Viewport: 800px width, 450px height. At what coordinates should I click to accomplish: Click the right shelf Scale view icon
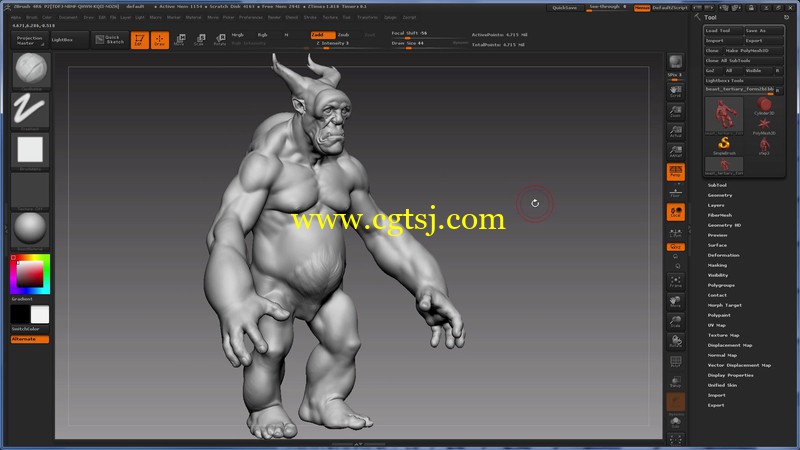point(676,321)
